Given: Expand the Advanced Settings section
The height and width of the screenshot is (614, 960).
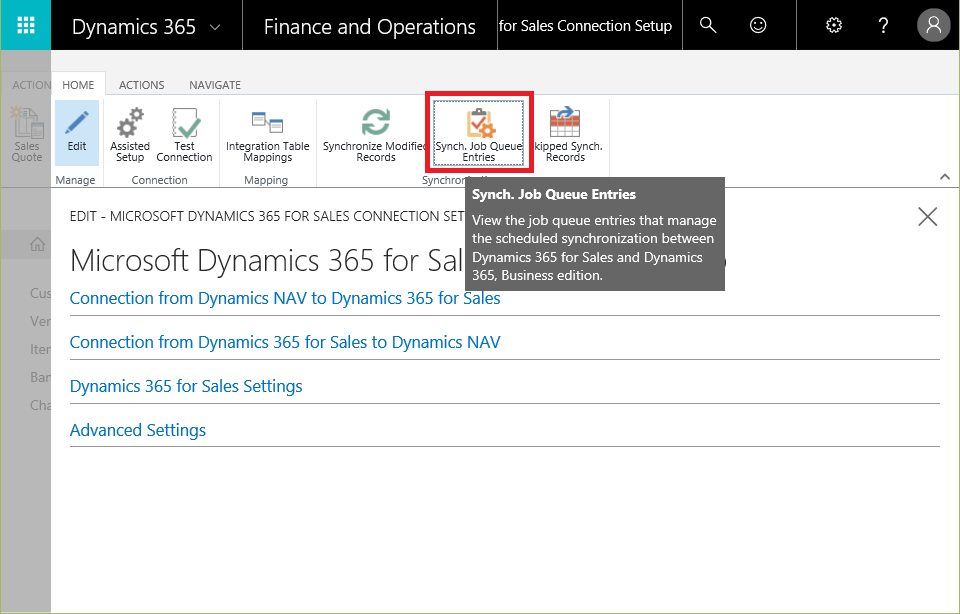Looking at the screenshot, I should click(x=138, y=430).
